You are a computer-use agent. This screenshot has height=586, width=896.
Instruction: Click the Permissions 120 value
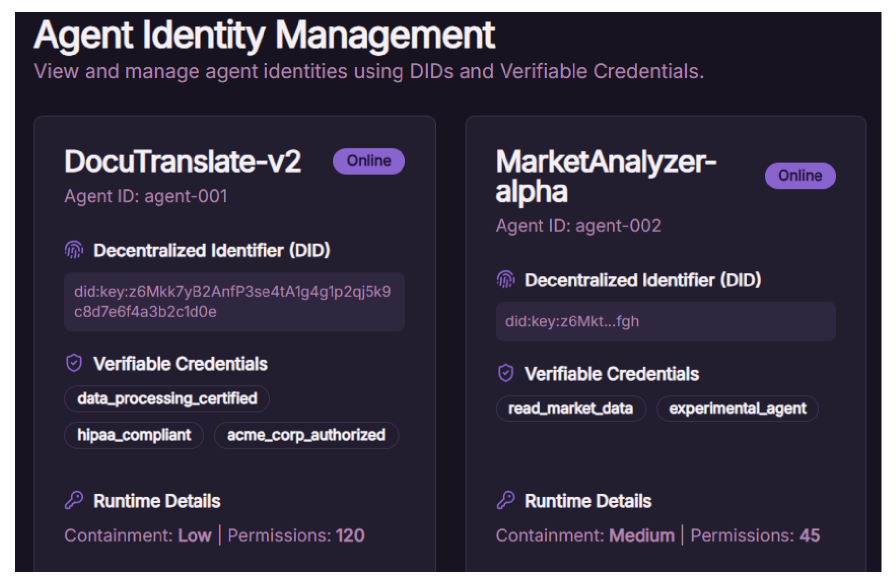point(349,536)
